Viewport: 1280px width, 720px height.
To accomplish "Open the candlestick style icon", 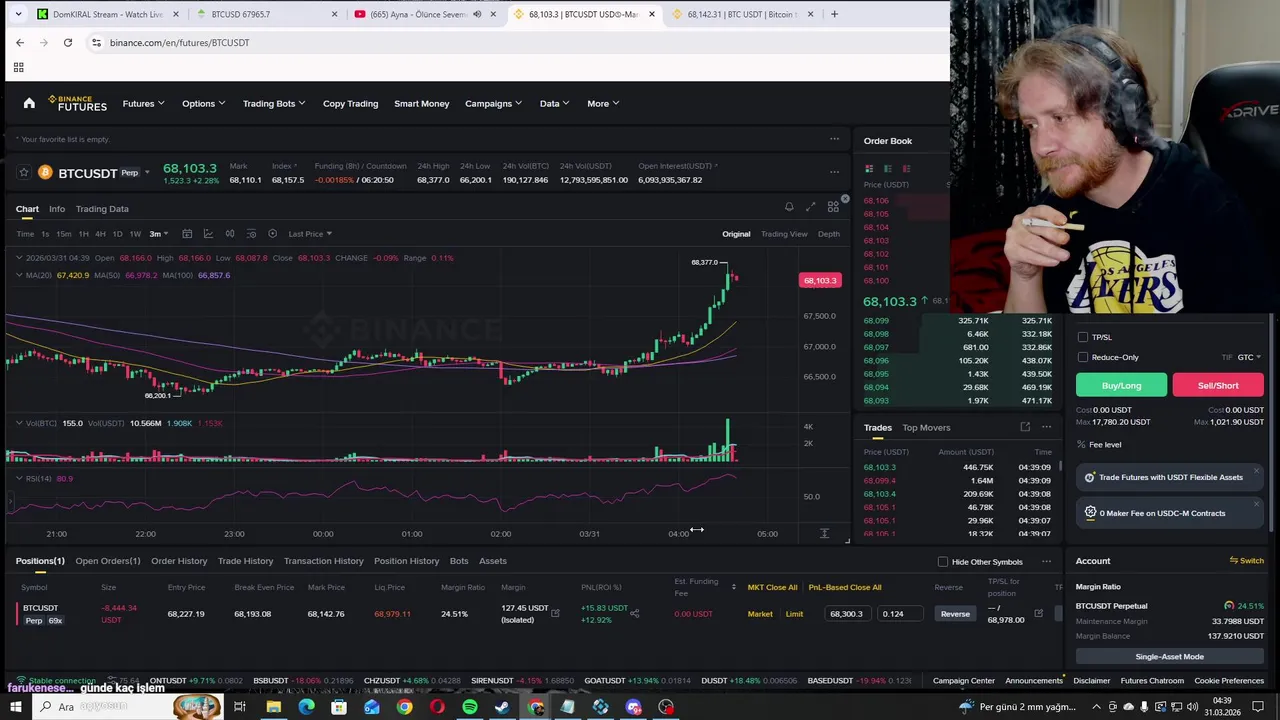I will 230,234.
